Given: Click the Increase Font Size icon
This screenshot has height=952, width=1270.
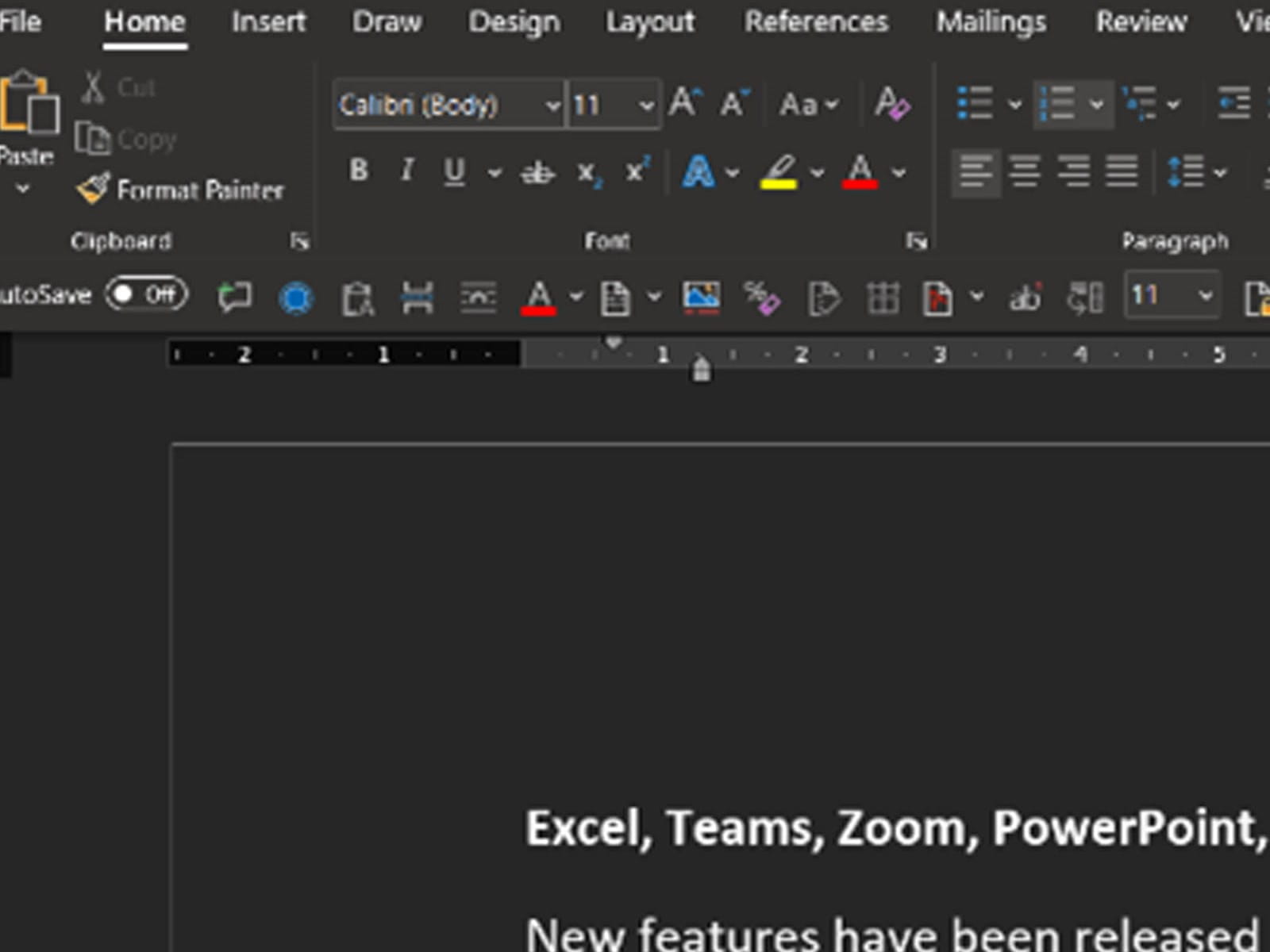Looking at the screenshot, I should [x=684, y=103].
